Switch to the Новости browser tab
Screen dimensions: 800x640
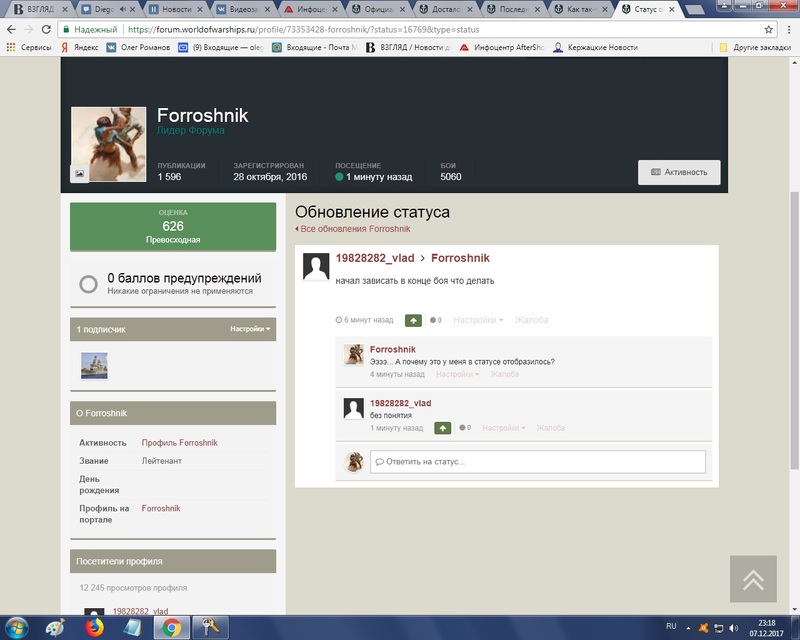175,9
